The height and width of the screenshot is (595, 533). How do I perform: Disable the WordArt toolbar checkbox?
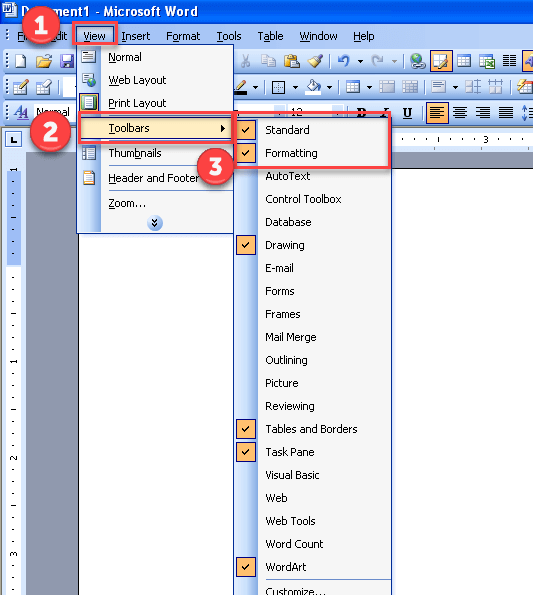246,567
